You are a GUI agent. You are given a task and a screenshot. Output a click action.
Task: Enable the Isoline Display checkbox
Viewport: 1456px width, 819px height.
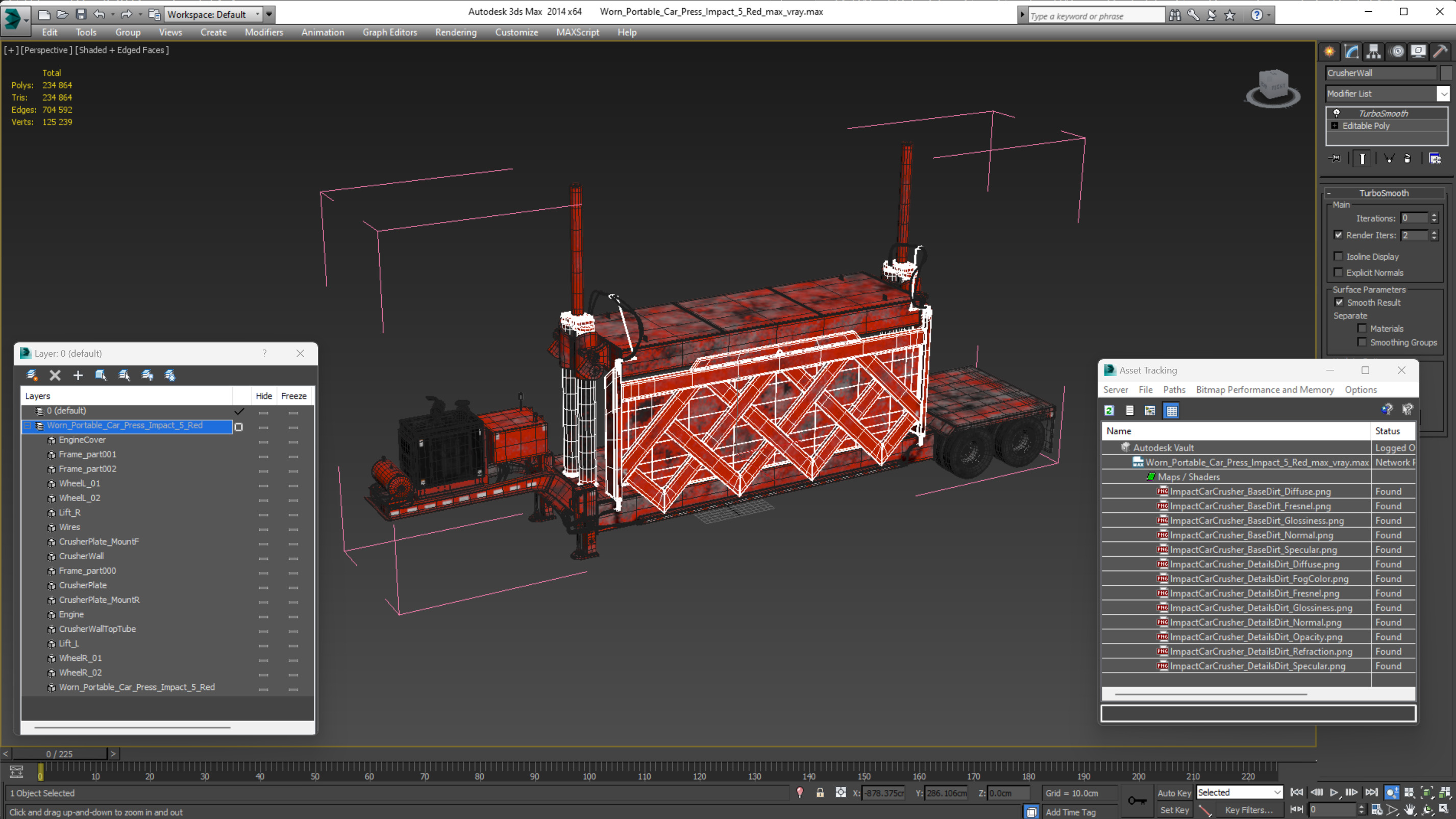pos(1338,257)
